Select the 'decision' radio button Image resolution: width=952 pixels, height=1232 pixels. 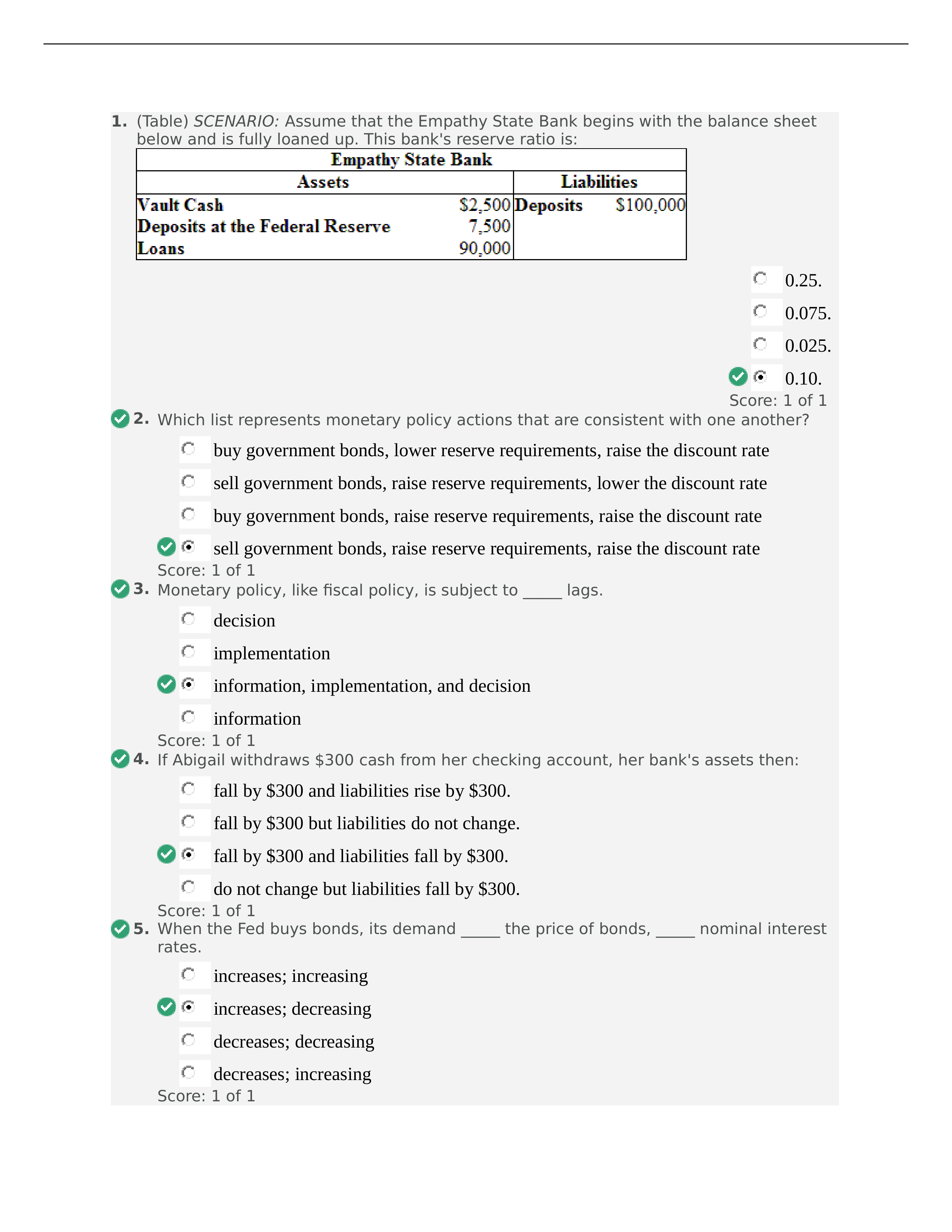pyautogui.click(x=189, y=619)
